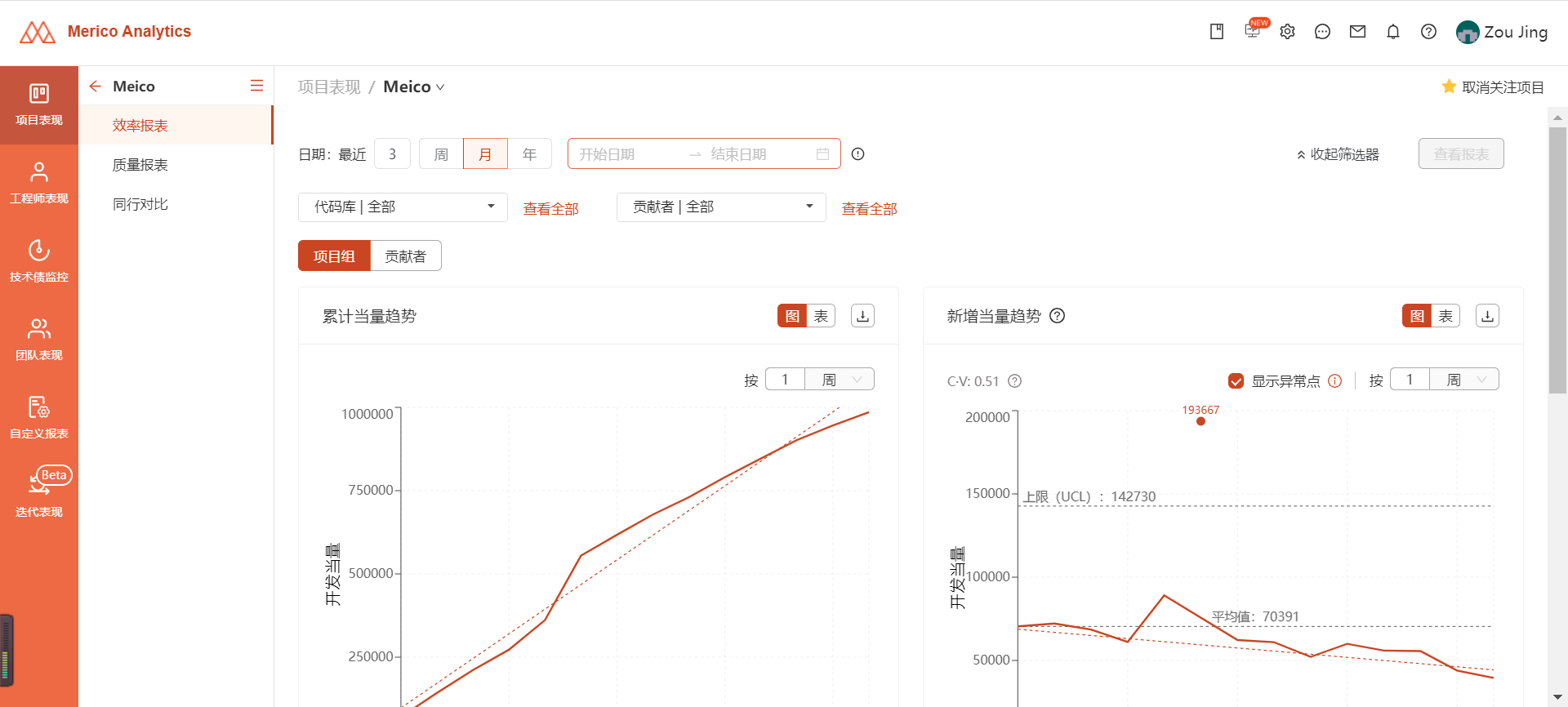Switch 累计当量趋势 to 表 view
Image resolution: width=1568 pixels, height=707 pixels.
(x=821, y=316)
